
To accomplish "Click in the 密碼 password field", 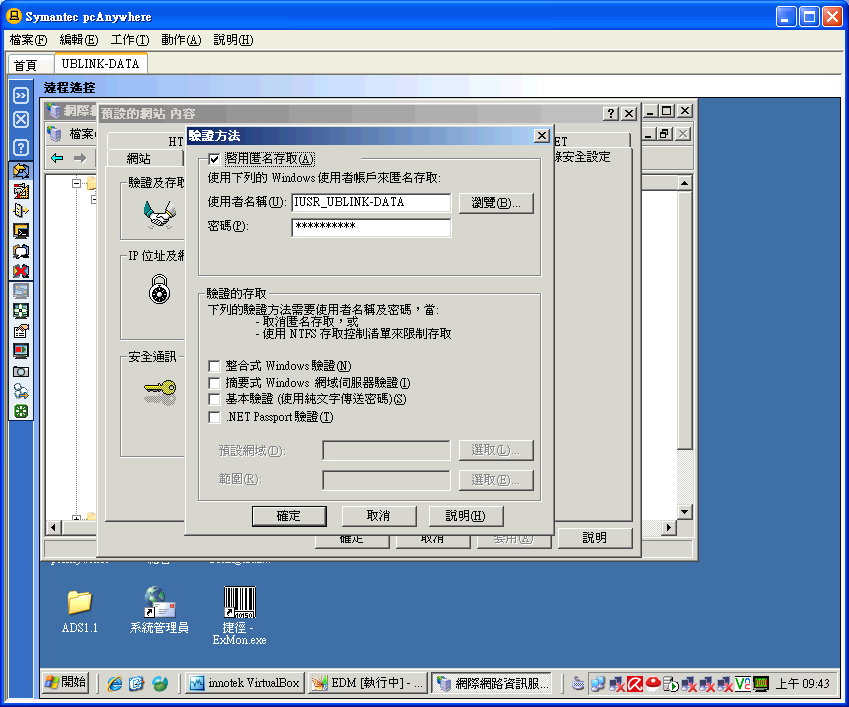I will click(x=371, y=227).
